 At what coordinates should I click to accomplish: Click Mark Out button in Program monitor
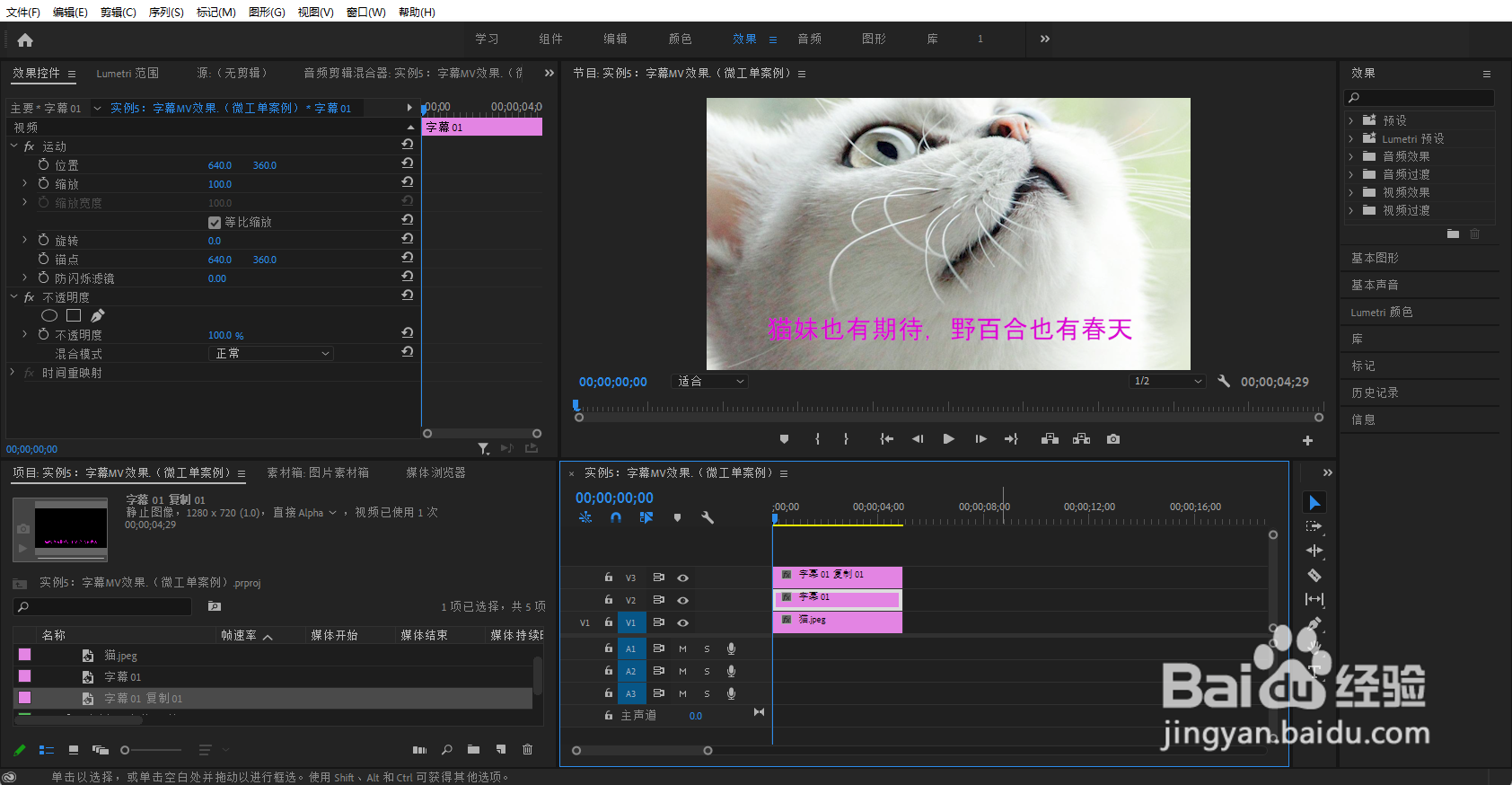[846, 439]
